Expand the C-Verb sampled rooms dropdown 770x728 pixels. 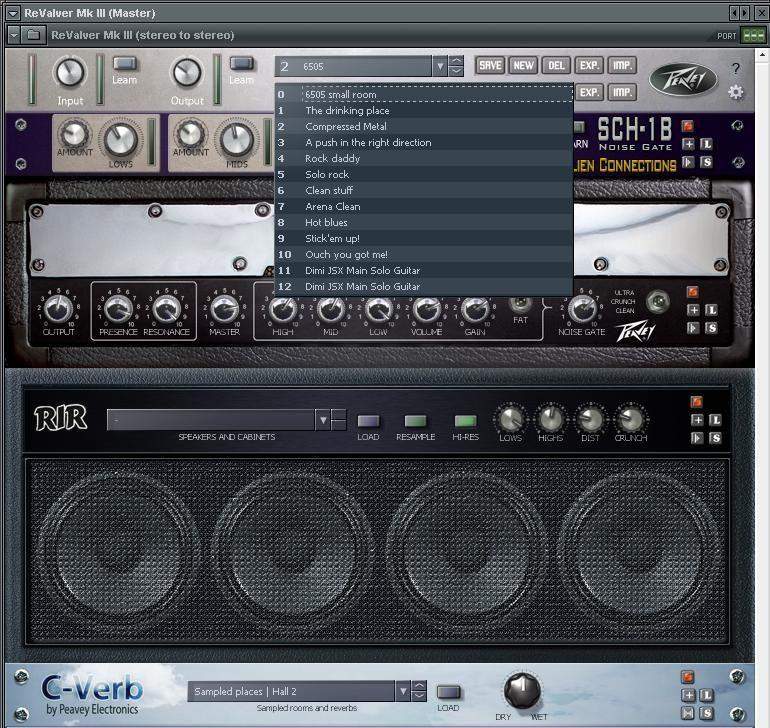(x=403, y=691)
